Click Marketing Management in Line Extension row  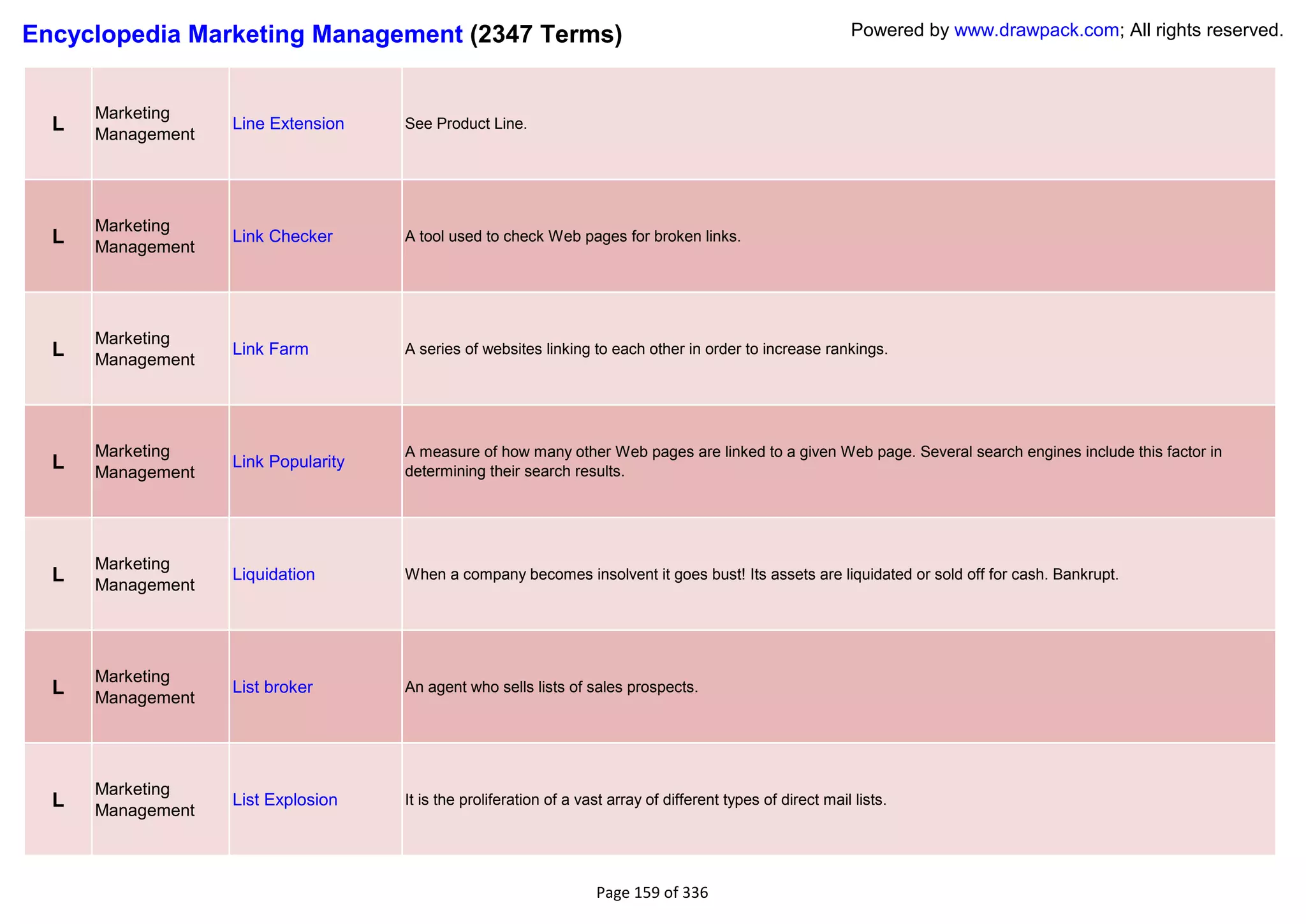pyautogui.click(x=145, y=124)
